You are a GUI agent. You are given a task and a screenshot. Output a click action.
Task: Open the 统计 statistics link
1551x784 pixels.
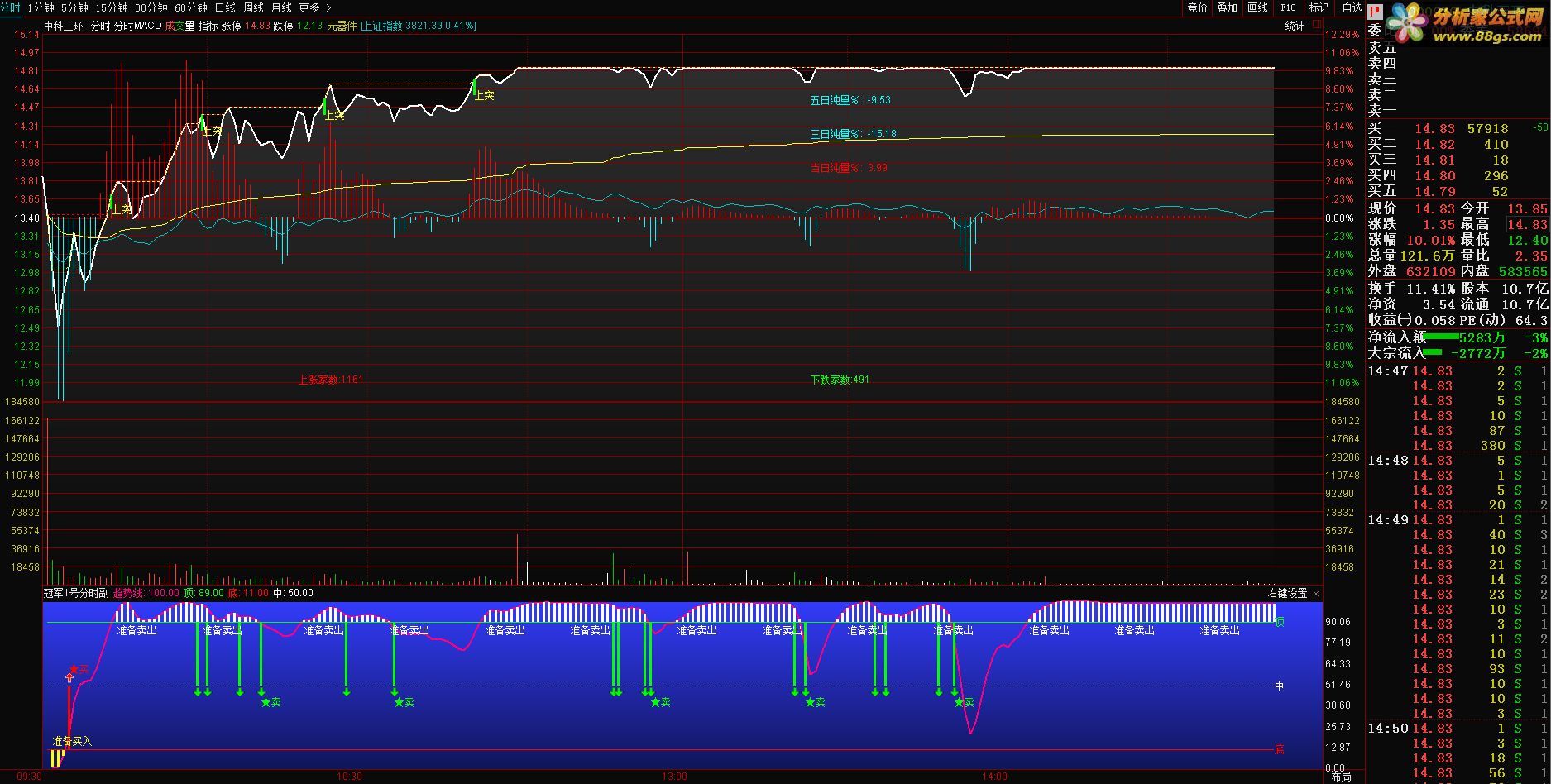1295,26
